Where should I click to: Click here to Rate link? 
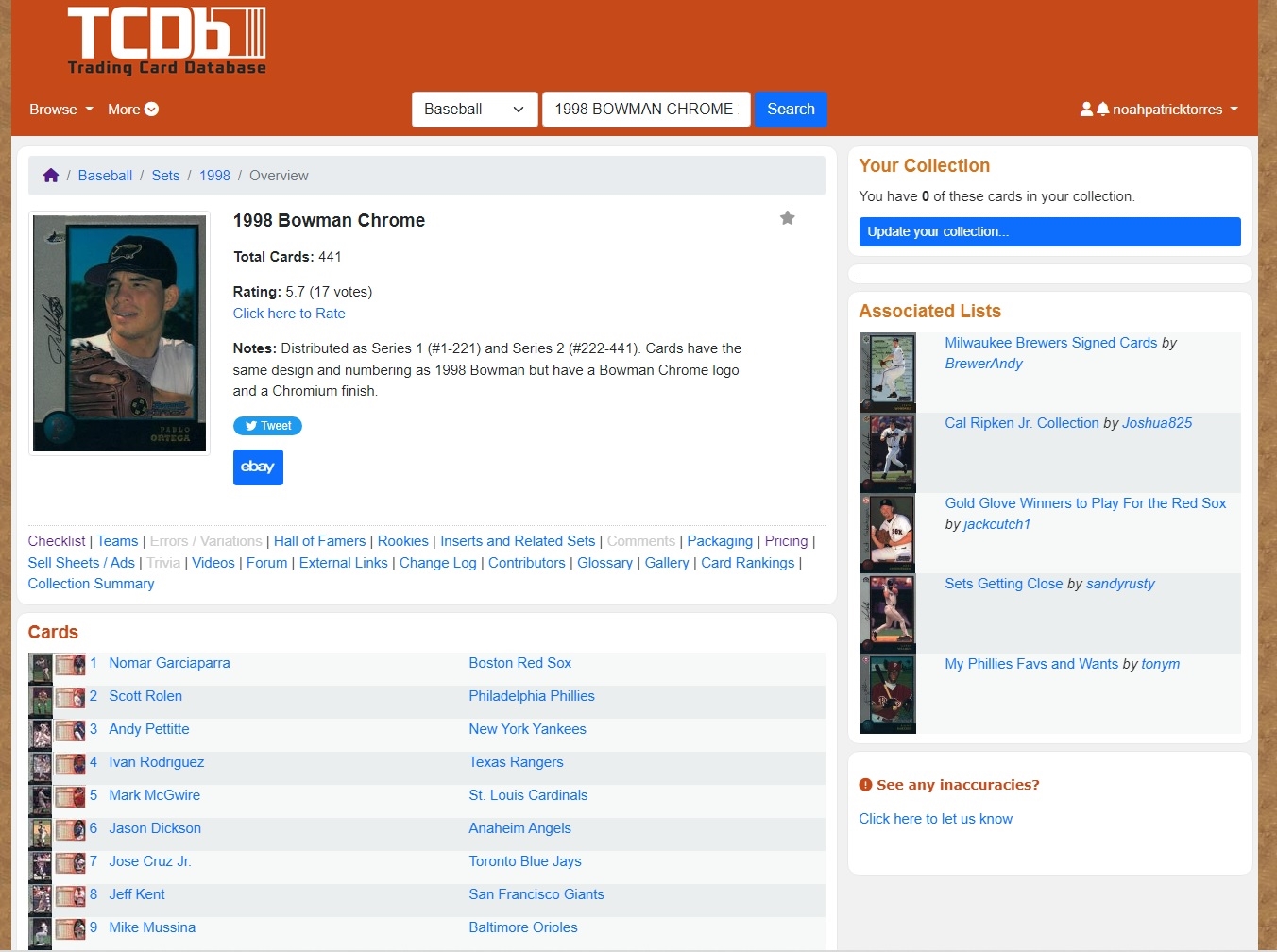[x=289, y=314]
